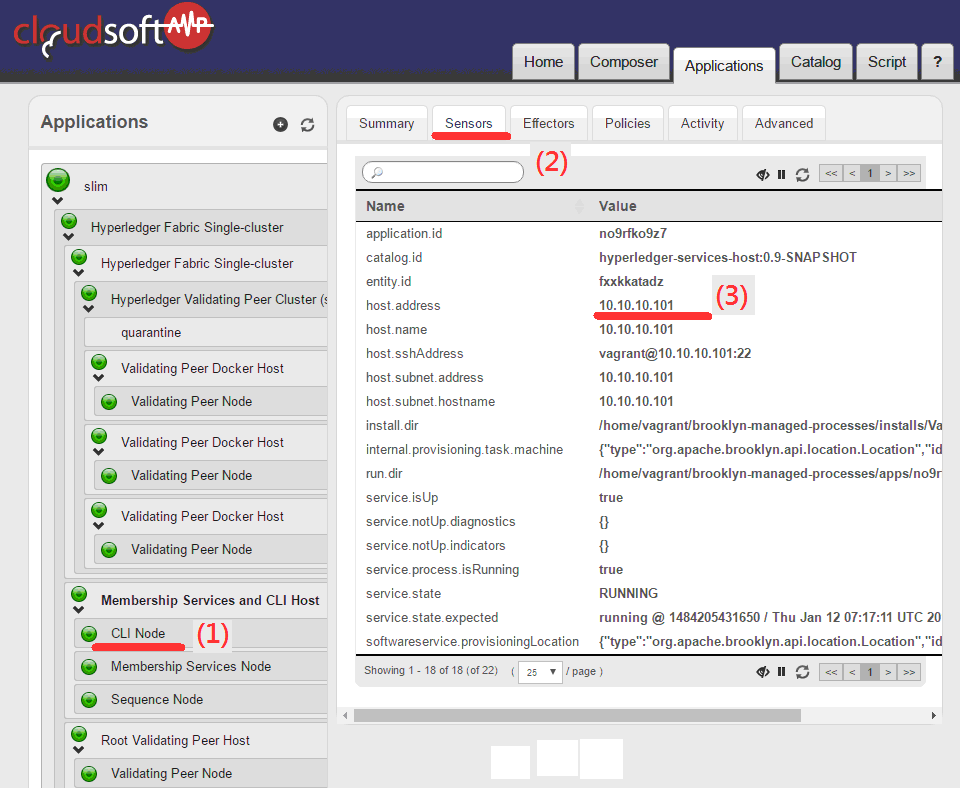This screenshot has width=960, height=788.
Task: Collapse the first Validating Peer Docker Host
Action: click(98, 377)
